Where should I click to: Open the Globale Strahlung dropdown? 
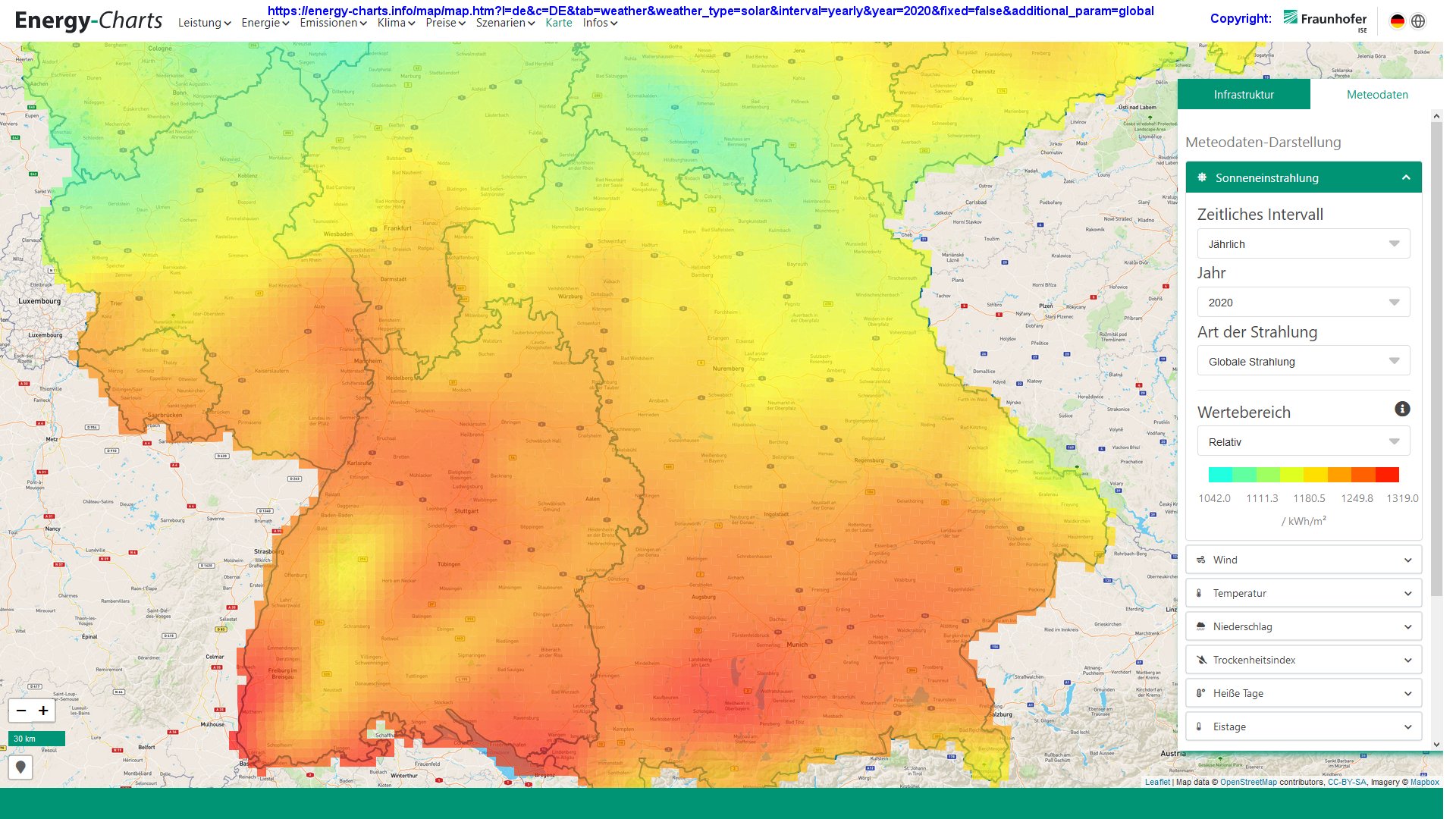(x=1303, y=361)
